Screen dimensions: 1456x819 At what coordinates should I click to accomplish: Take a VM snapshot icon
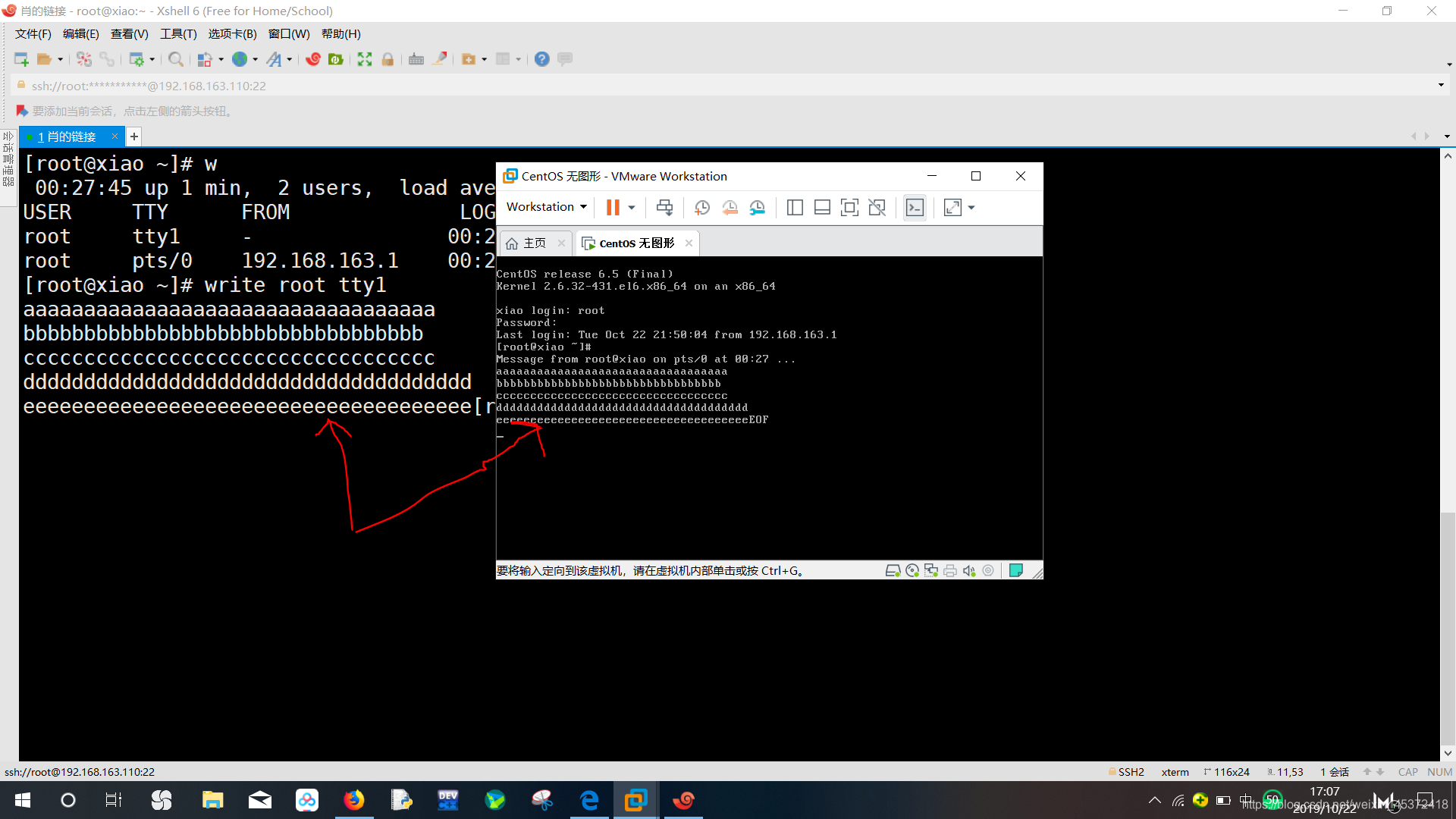(x=702, y=207)
